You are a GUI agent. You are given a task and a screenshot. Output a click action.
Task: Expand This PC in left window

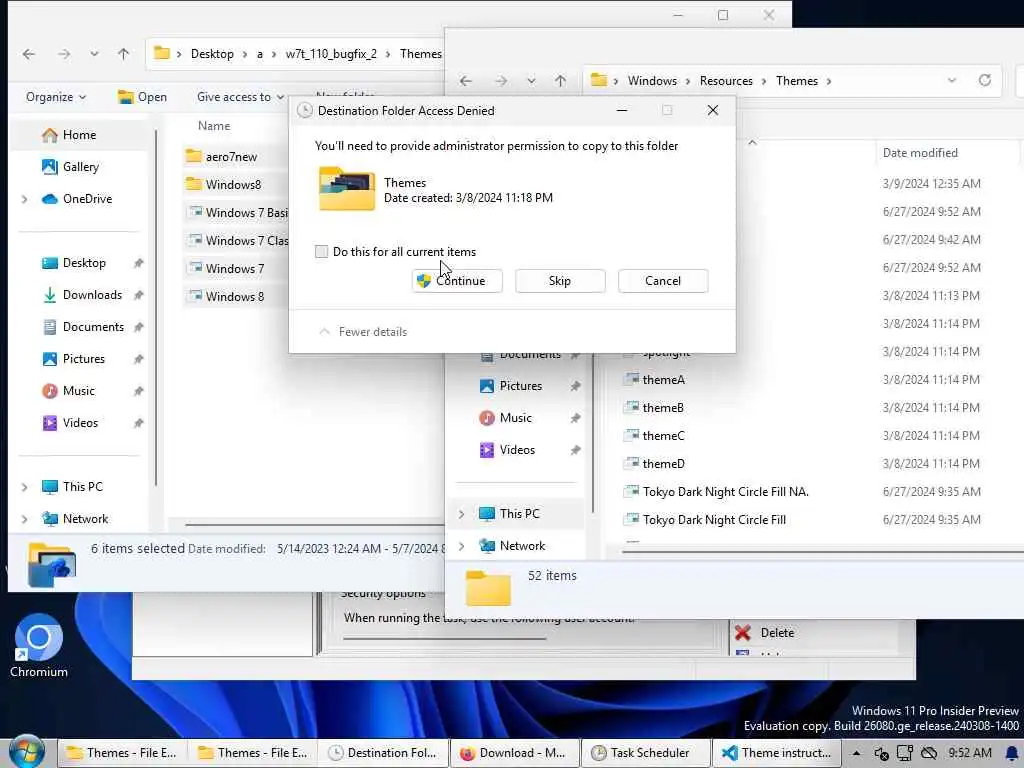pyautogui.click(x=25, y=487)
